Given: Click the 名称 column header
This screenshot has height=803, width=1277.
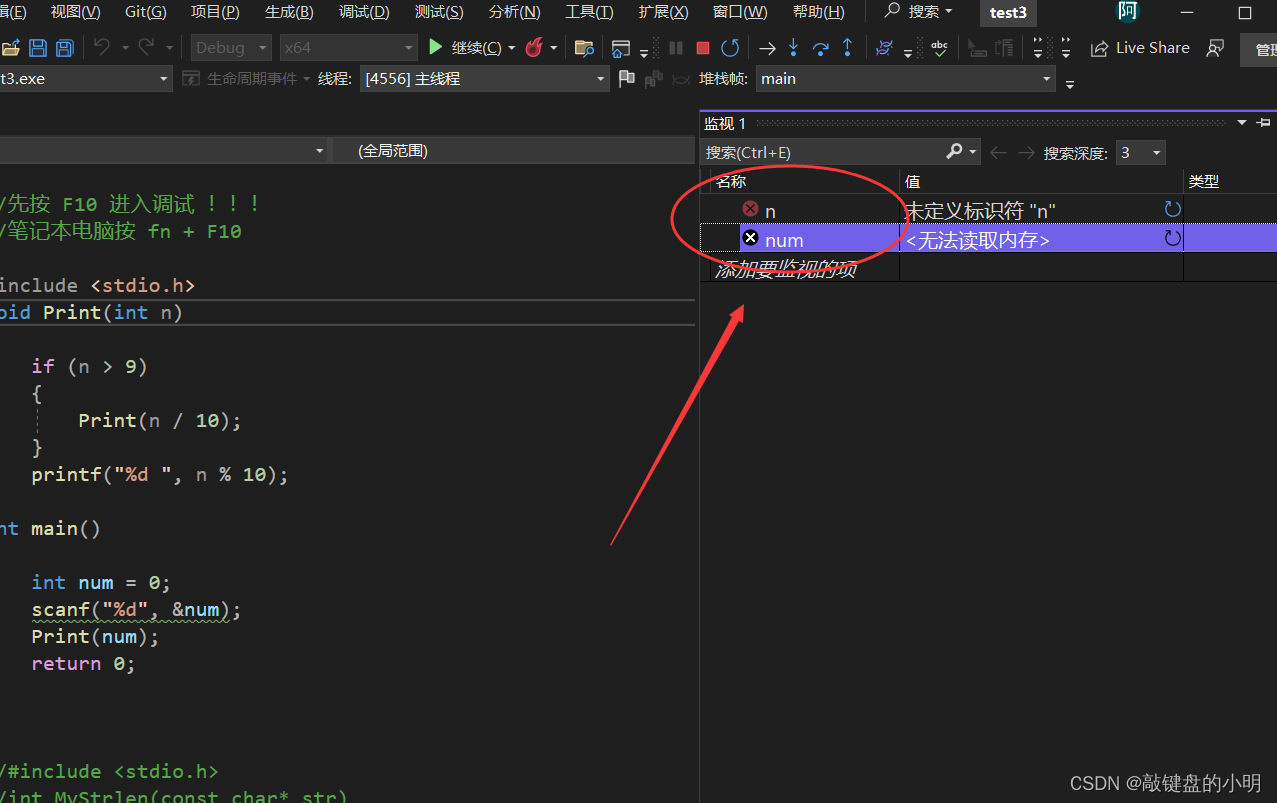Looking at the screenshot, I should click(731, 181).
